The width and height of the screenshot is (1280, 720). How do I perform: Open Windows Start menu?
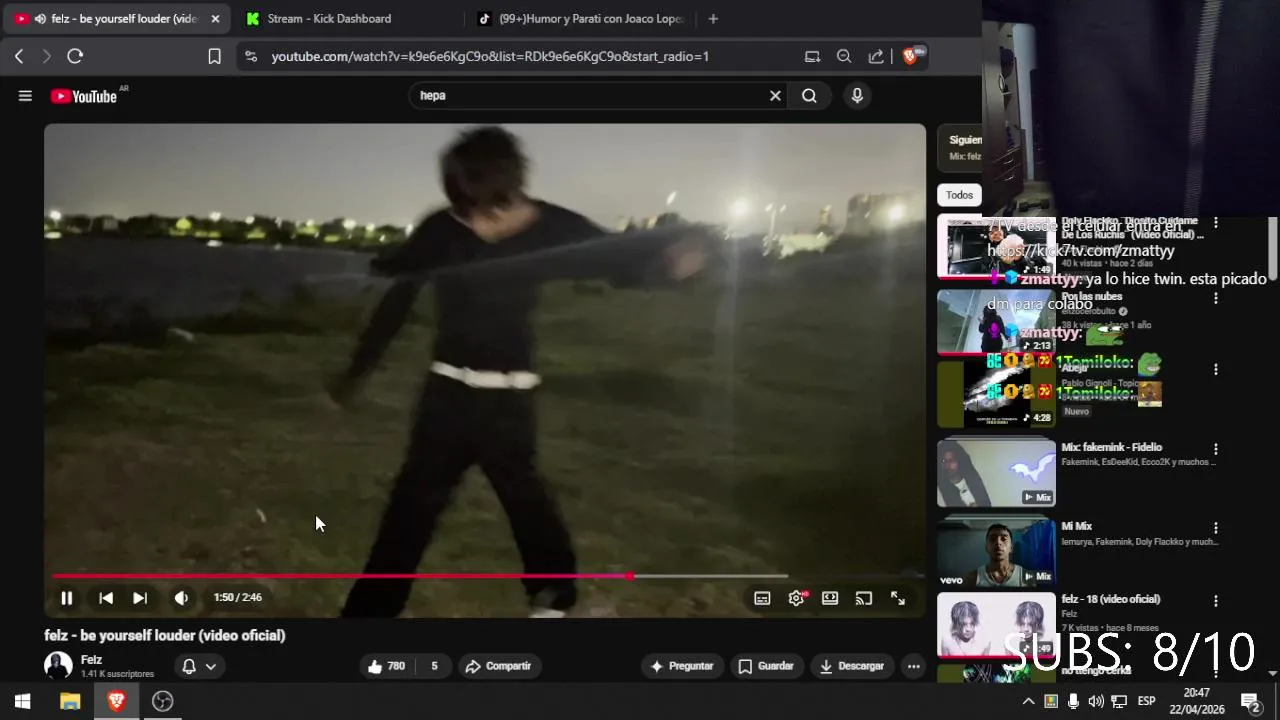click(x=22, y=701)
